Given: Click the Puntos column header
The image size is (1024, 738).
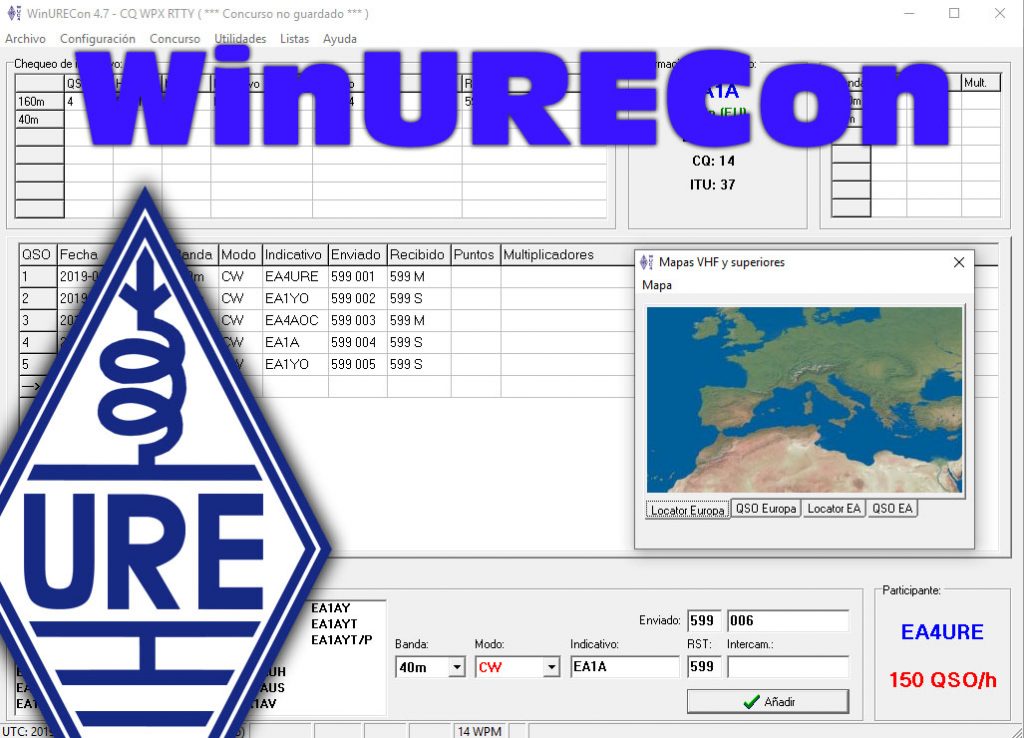Looking at the screenshot, I should pyautogui.click(x=475, y=255).
